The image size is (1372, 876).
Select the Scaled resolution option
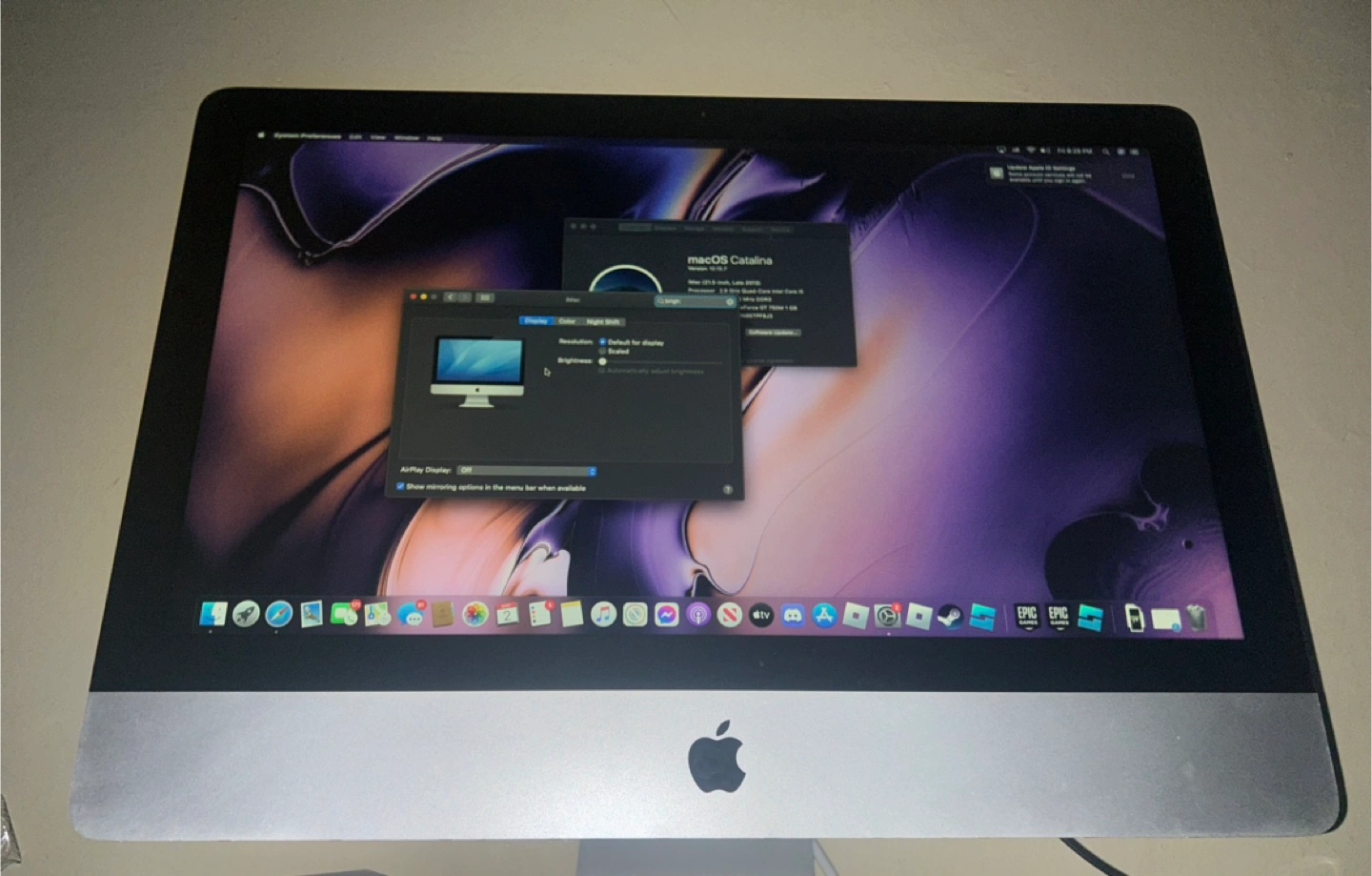(x=603, y=351)
